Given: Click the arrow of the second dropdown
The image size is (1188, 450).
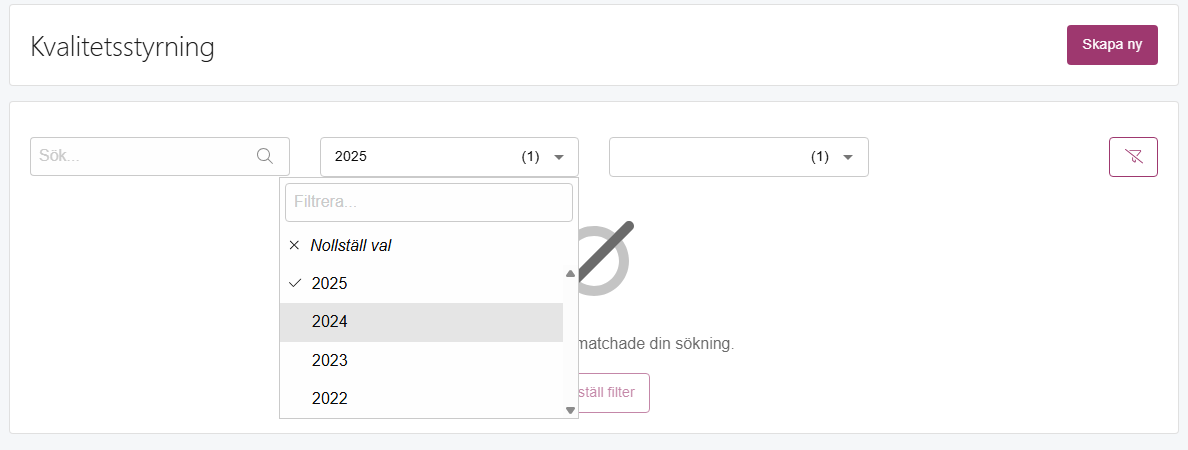Looking at the screenshot, I should click(849, 158).
